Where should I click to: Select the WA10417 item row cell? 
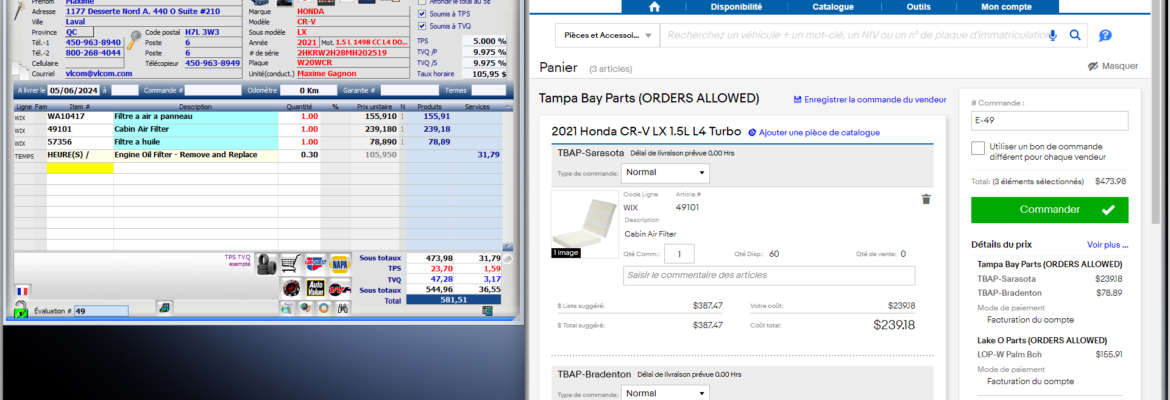(x=80, y=116)
